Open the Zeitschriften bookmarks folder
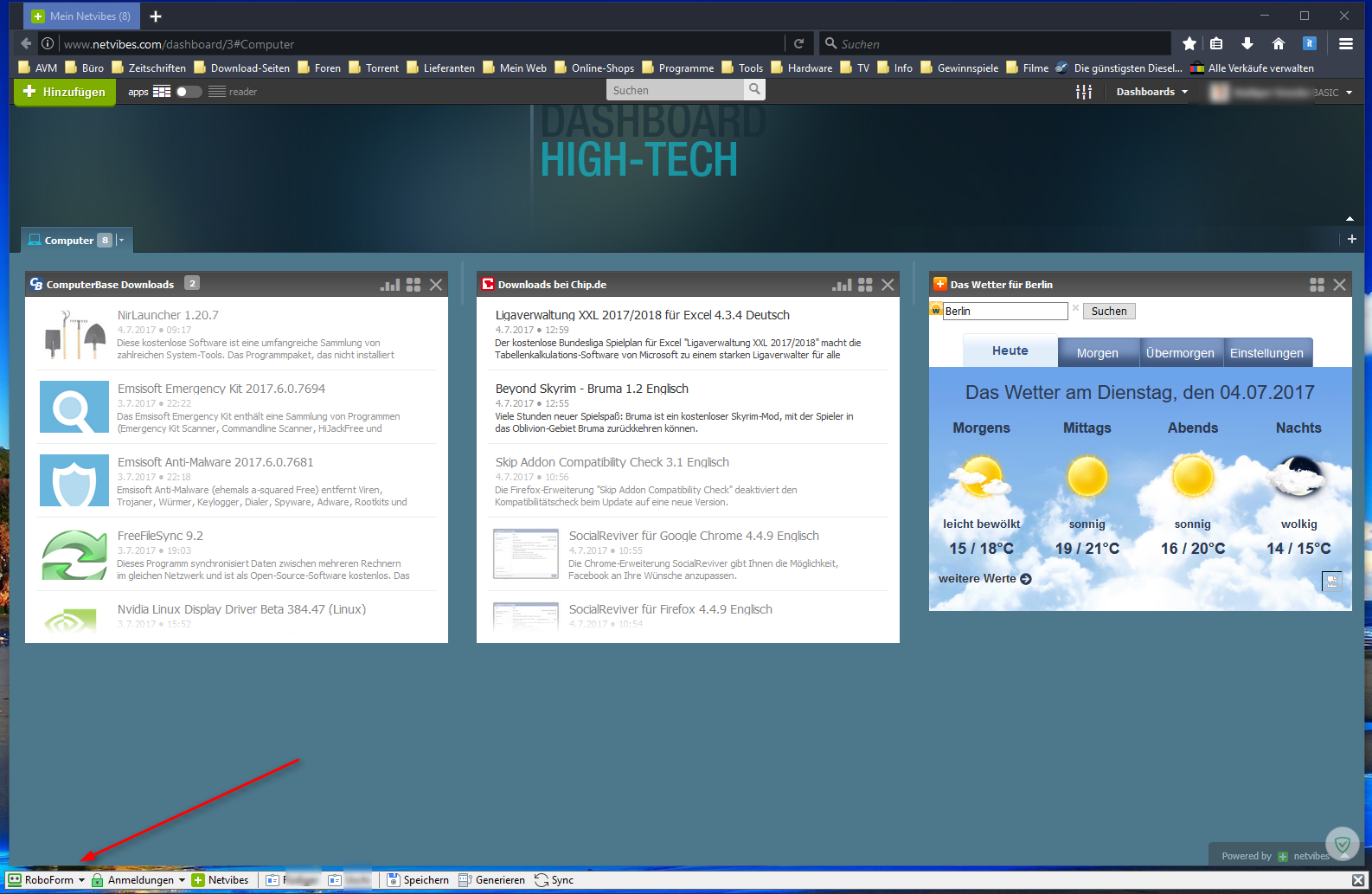Image resolution: width=1372 pixels, height=894 pixels. point(149,68)
